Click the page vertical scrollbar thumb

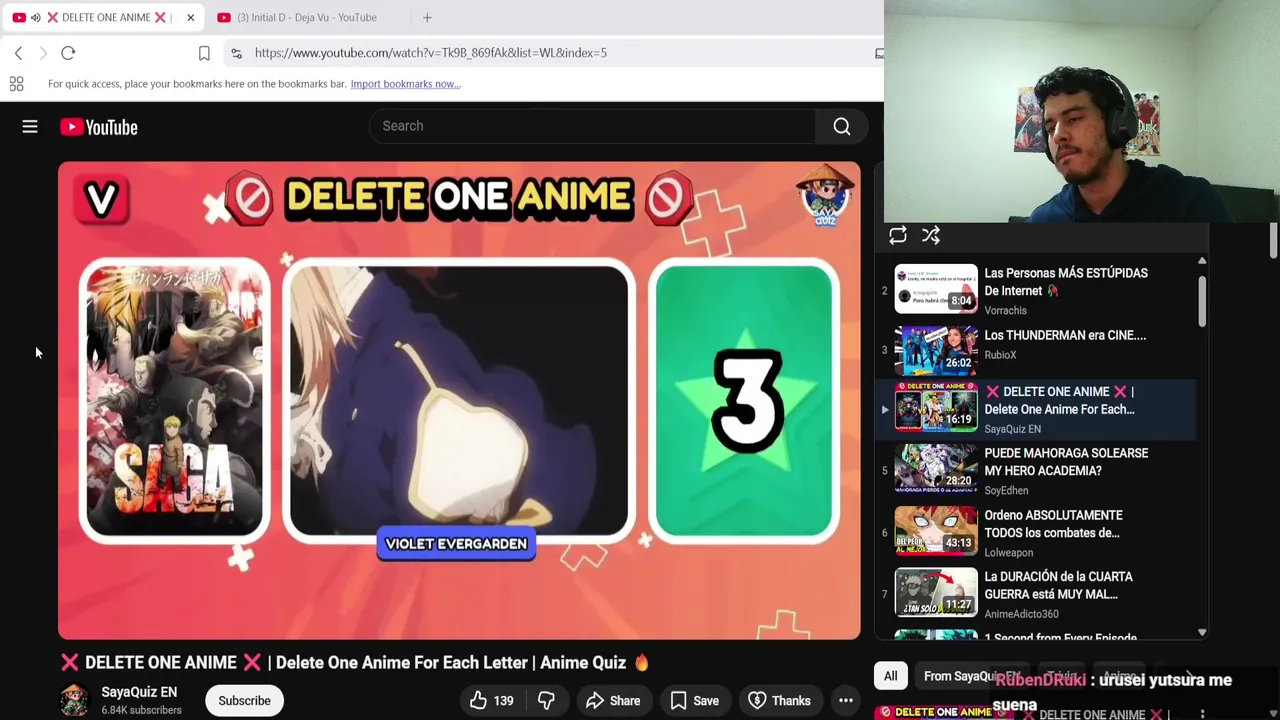[x=1273, y=241]
